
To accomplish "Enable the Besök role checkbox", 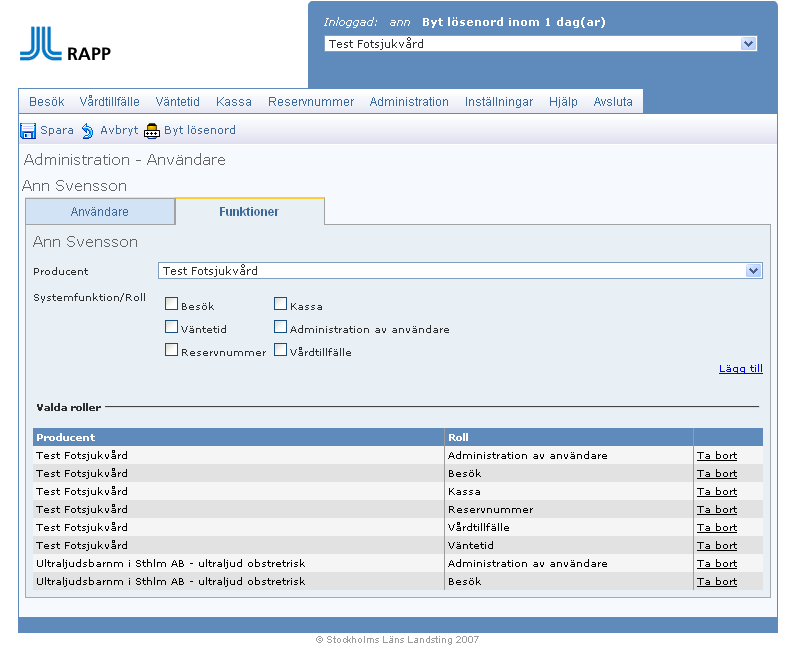I will (171, 304).
